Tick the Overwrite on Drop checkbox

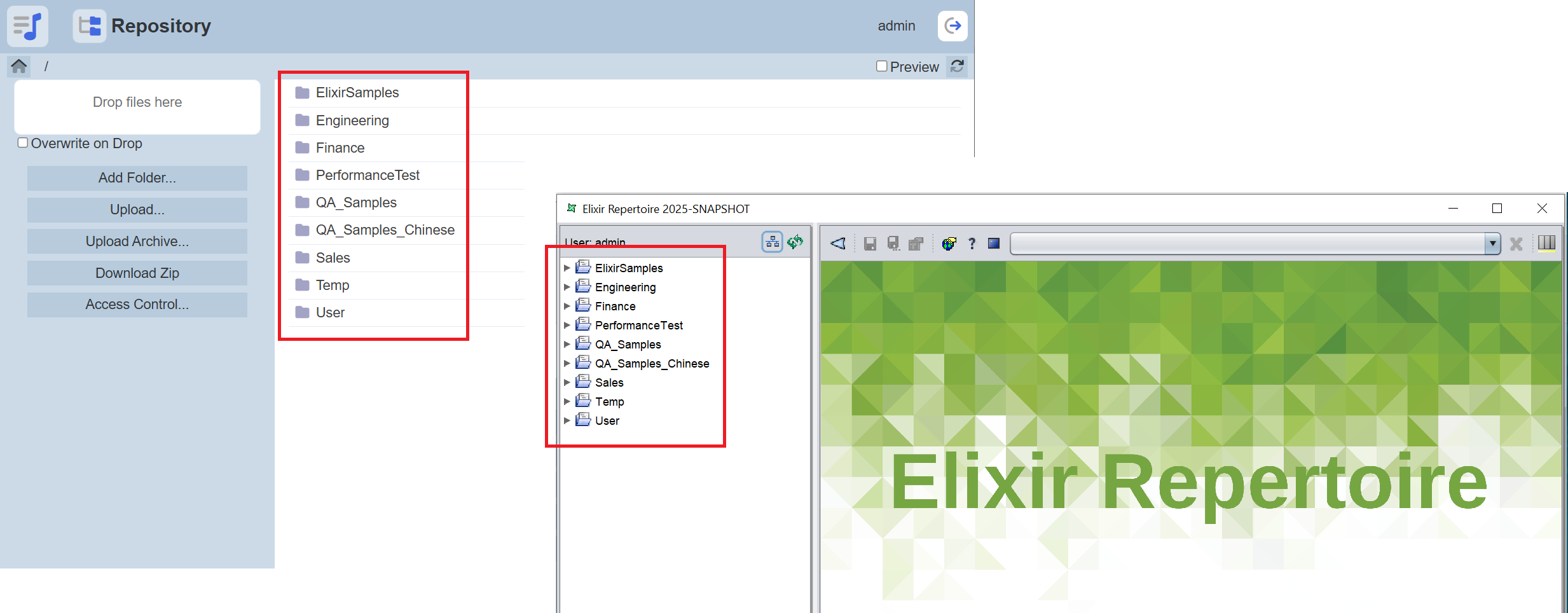(23, 143)
